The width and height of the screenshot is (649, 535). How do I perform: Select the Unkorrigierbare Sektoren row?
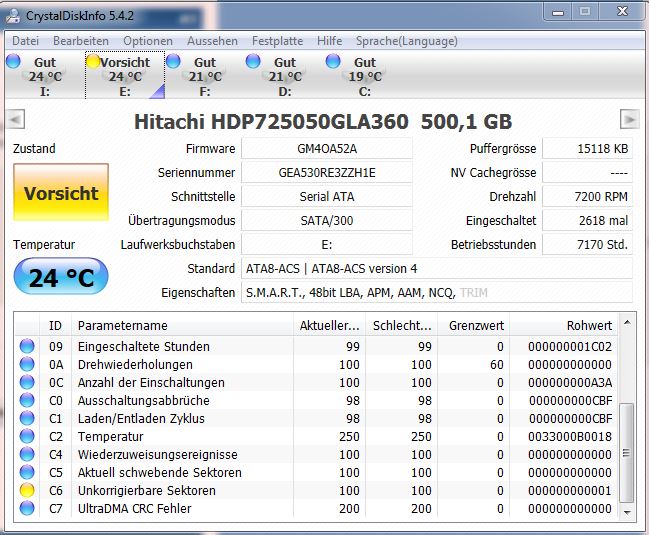(317, 490)
